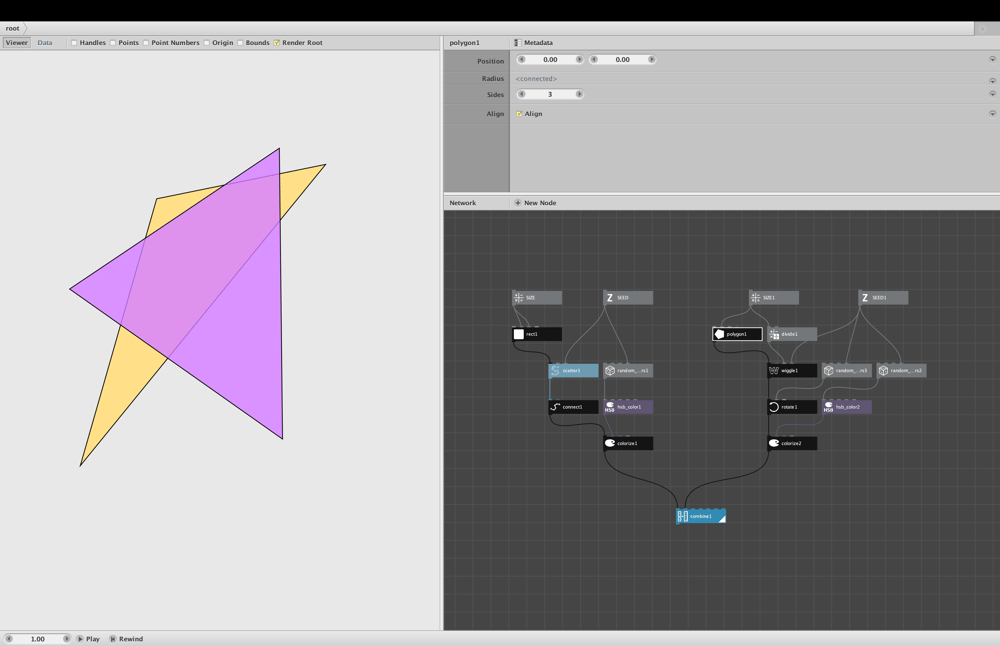Open the Metadata editor
The height and width of the screenshot is (646, 1000).
coord(534,43)
